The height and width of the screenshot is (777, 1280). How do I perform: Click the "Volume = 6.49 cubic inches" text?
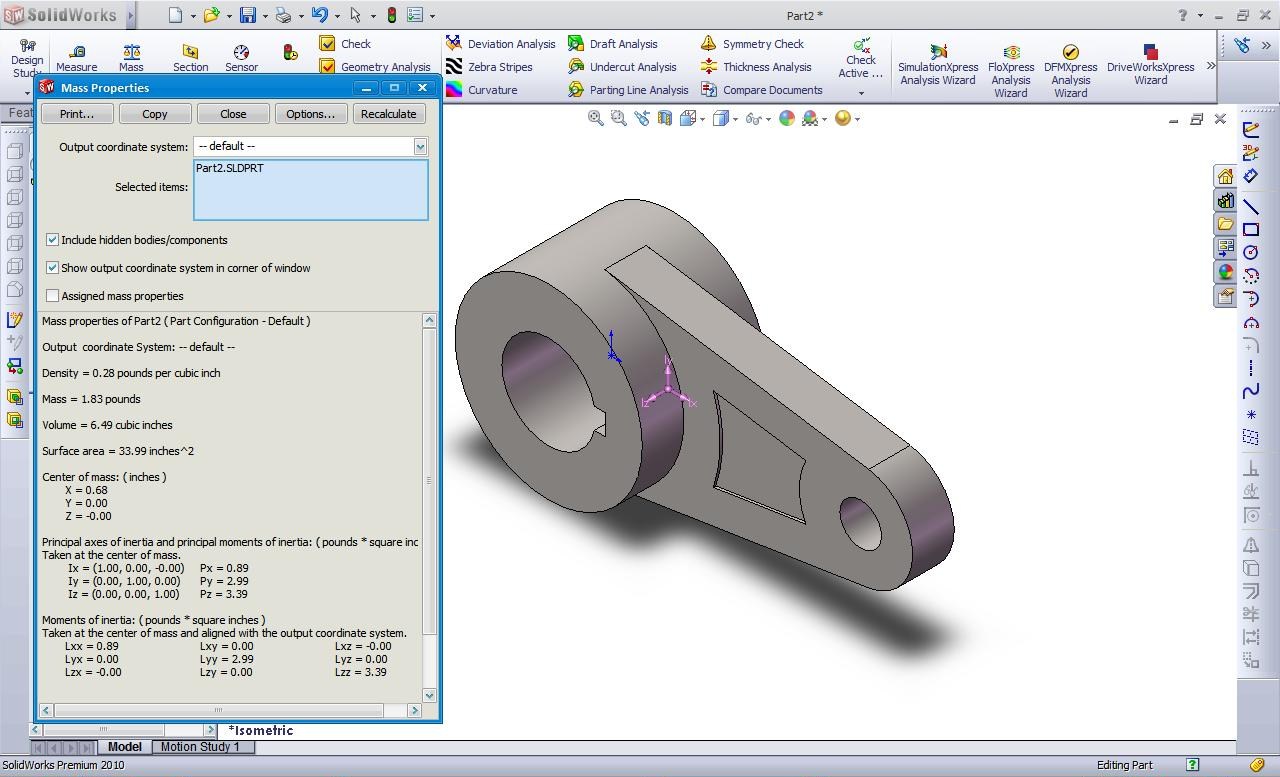[x=107, y=425]
